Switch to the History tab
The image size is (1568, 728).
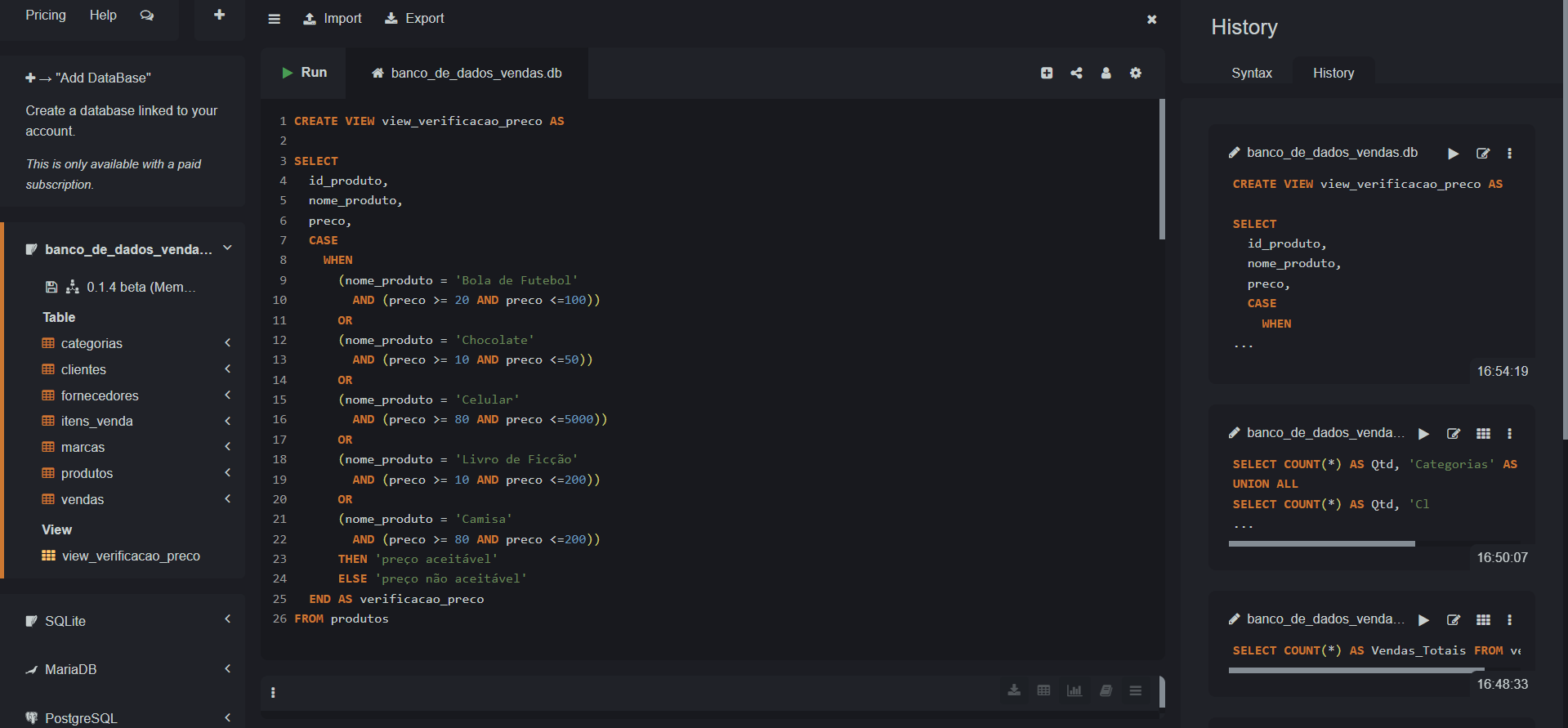[x=1333, y=74]
